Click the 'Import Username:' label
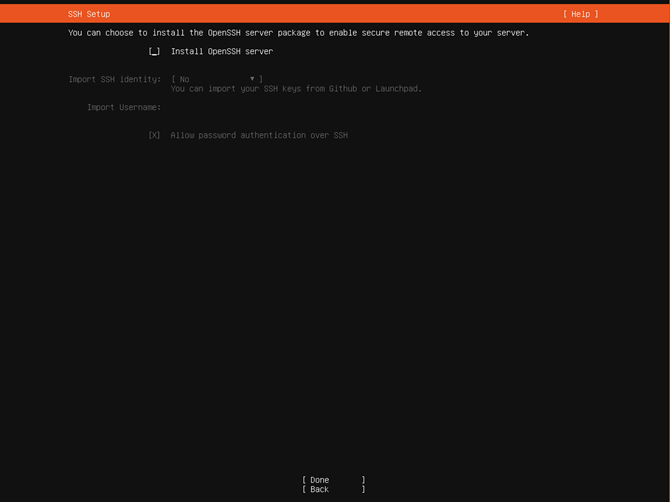670x502 pixels. pos(123,107)
